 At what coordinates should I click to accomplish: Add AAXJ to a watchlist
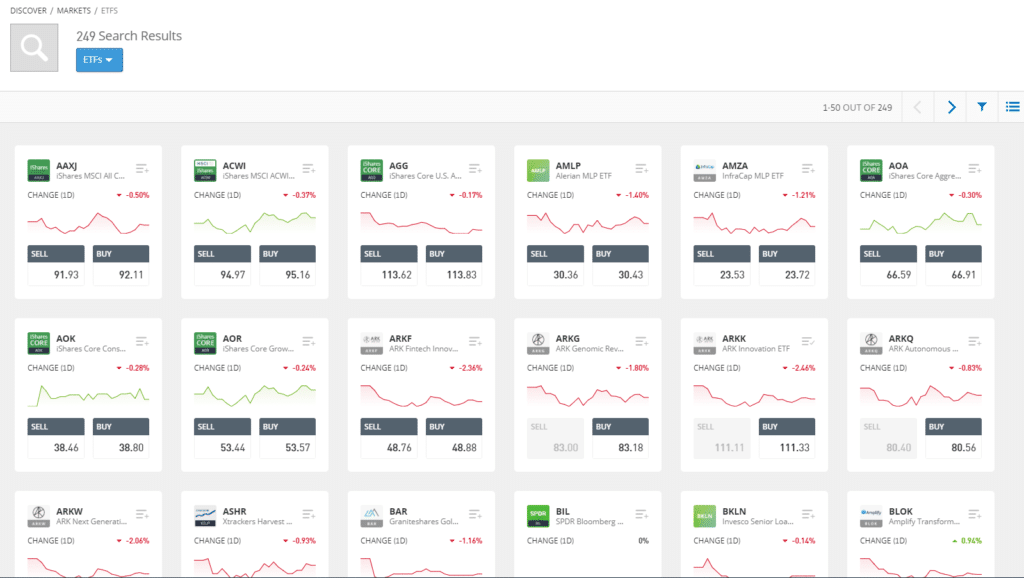point(142,170)
